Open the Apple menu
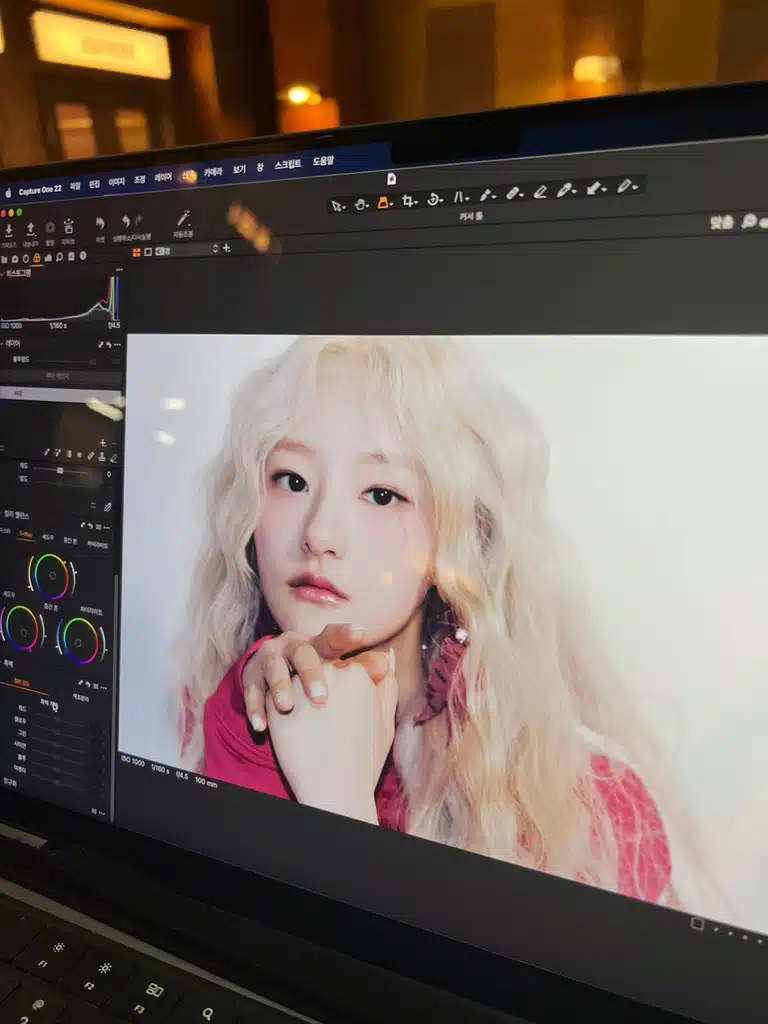Image resolution: width=768 pixels, height=1024 pixels. coord(8,193)
